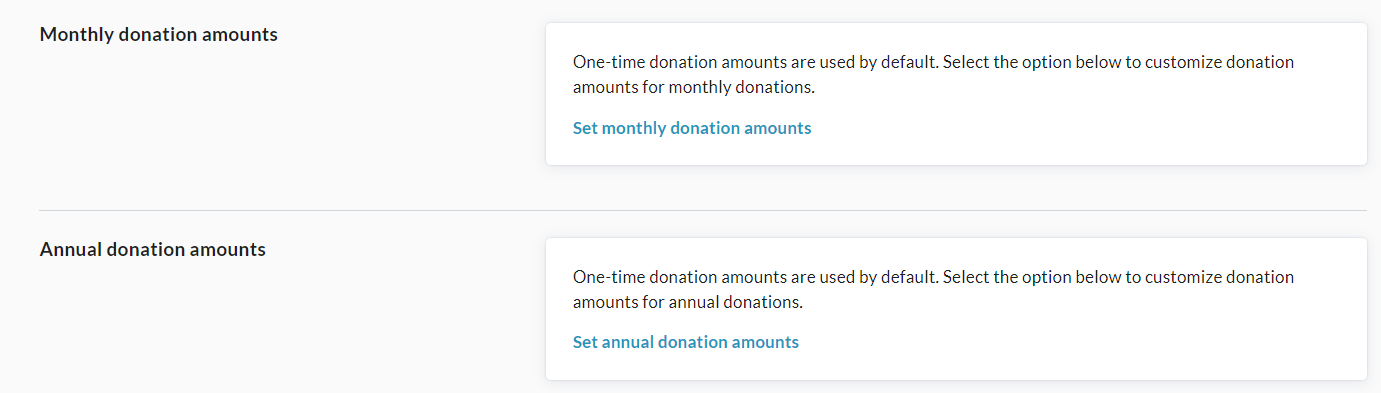Click the monthly card's first description line
This screenshot has height=393, width=1381.
point(933,62)
